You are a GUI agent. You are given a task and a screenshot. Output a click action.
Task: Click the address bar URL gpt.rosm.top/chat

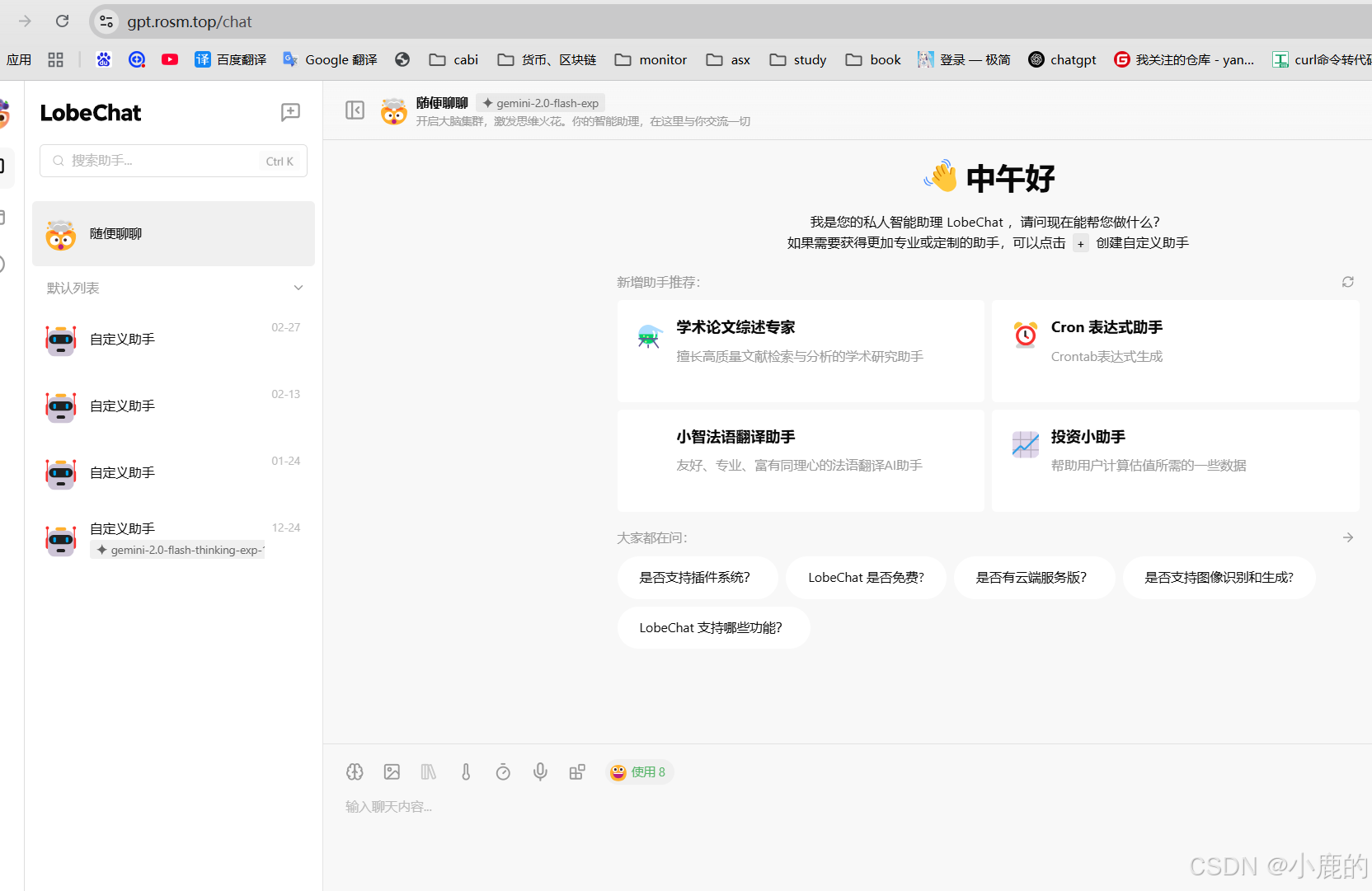pos(190,21)
